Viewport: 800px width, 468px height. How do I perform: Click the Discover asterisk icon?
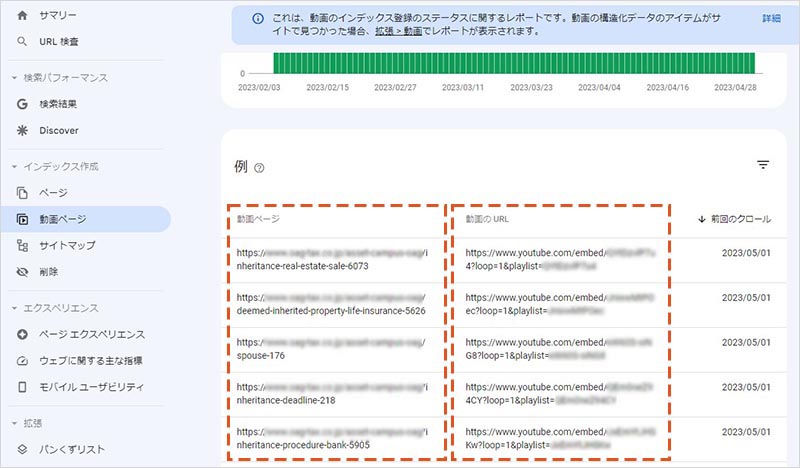tap(23, 130)
